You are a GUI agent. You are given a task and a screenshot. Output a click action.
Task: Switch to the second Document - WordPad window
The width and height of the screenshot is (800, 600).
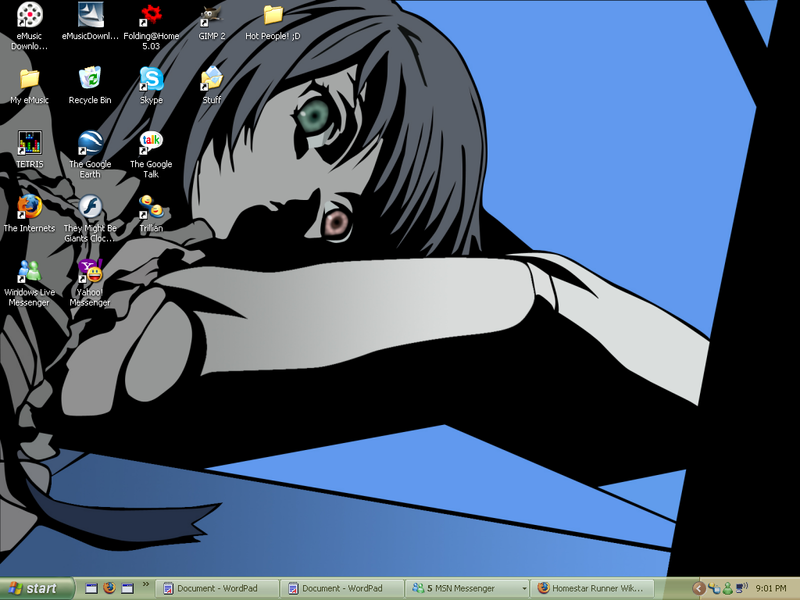342,588
